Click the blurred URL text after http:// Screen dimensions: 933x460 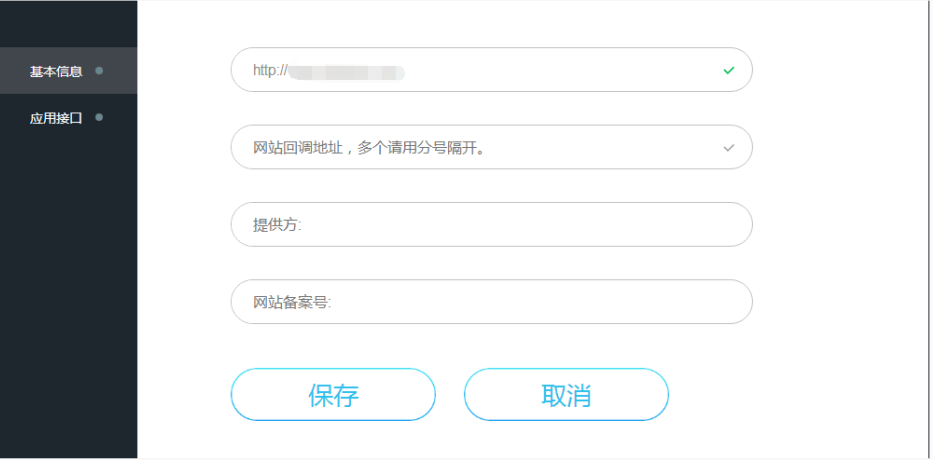coord(346,71)
